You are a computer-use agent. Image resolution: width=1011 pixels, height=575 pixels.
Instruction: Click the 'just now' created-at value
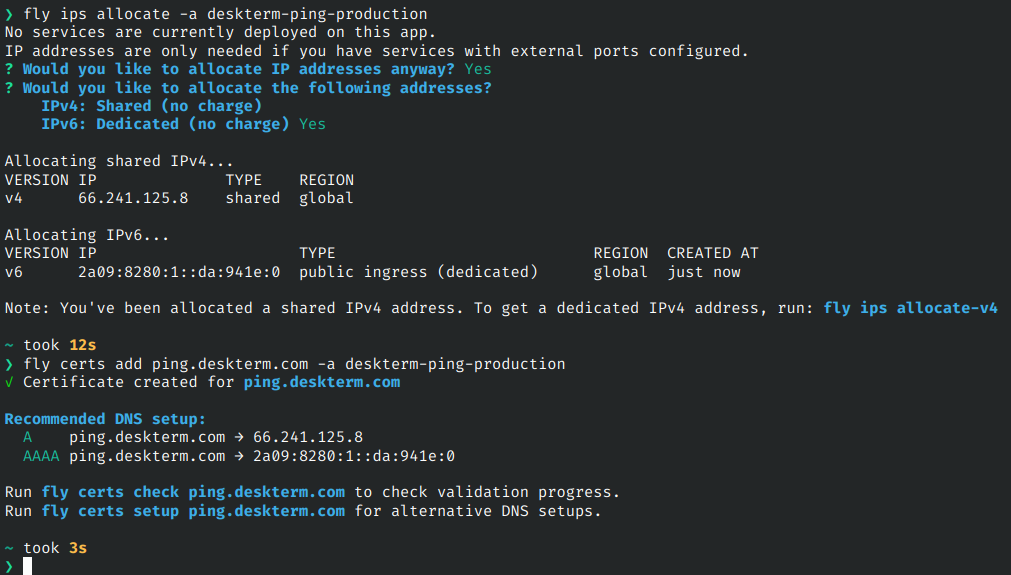[x=704, y=272]
